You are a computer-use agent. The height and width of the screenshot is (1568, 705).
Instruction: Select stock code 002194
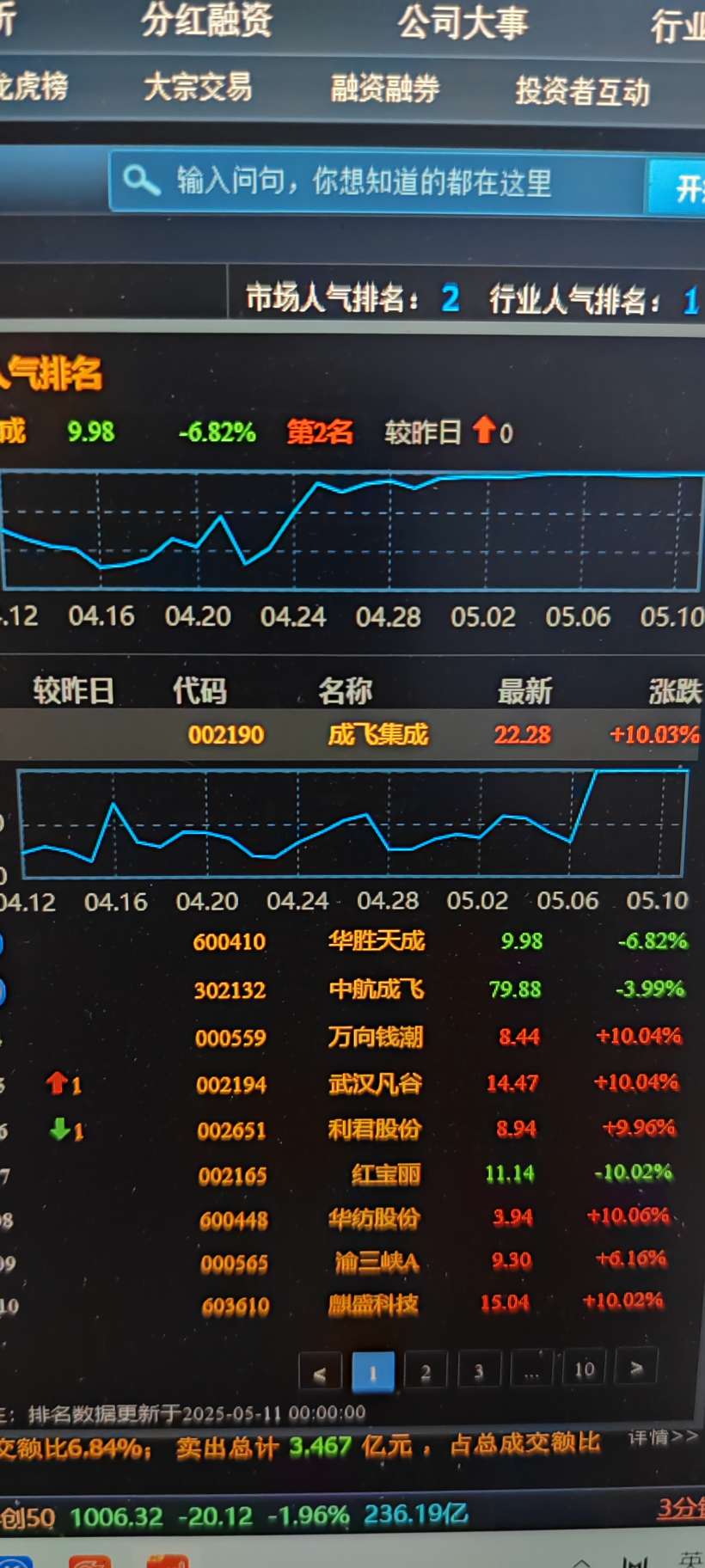click(231, 1085)
